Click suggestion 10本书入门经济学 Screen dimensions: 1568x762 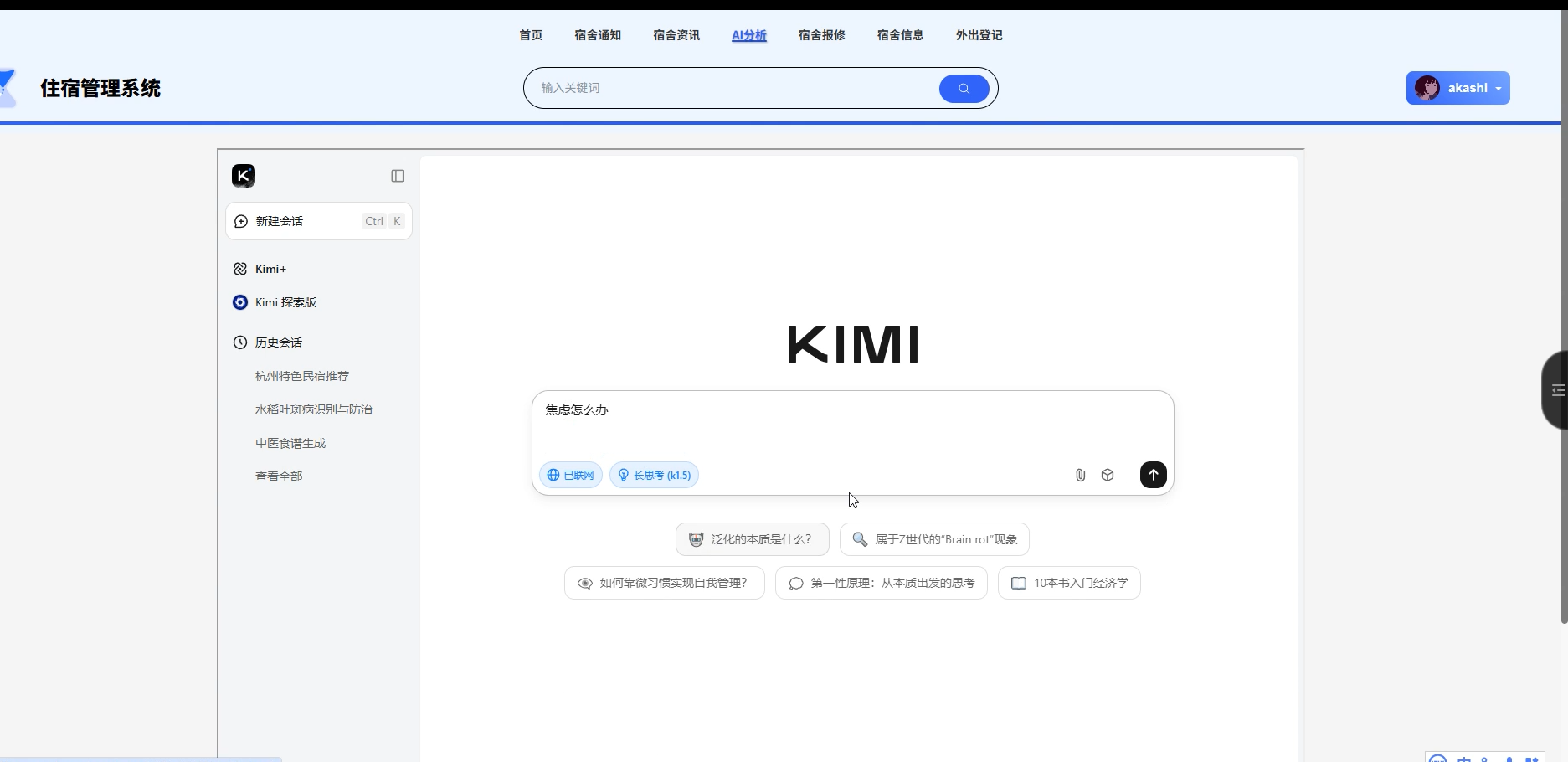1069,583
